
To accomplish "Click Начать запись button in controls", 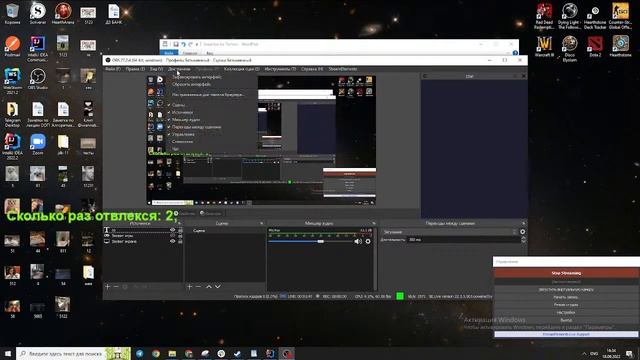I will tap(566, 297).
